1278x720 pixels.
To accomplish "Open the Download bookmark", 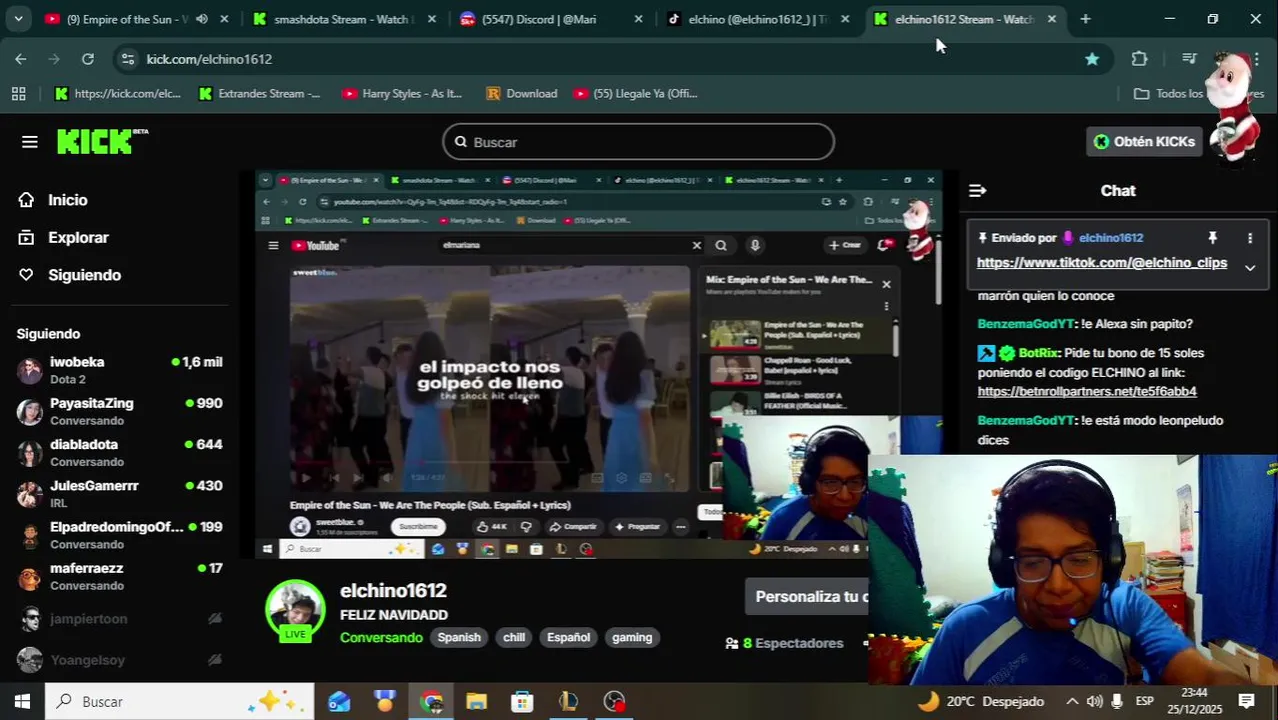I will pos(521,94).
